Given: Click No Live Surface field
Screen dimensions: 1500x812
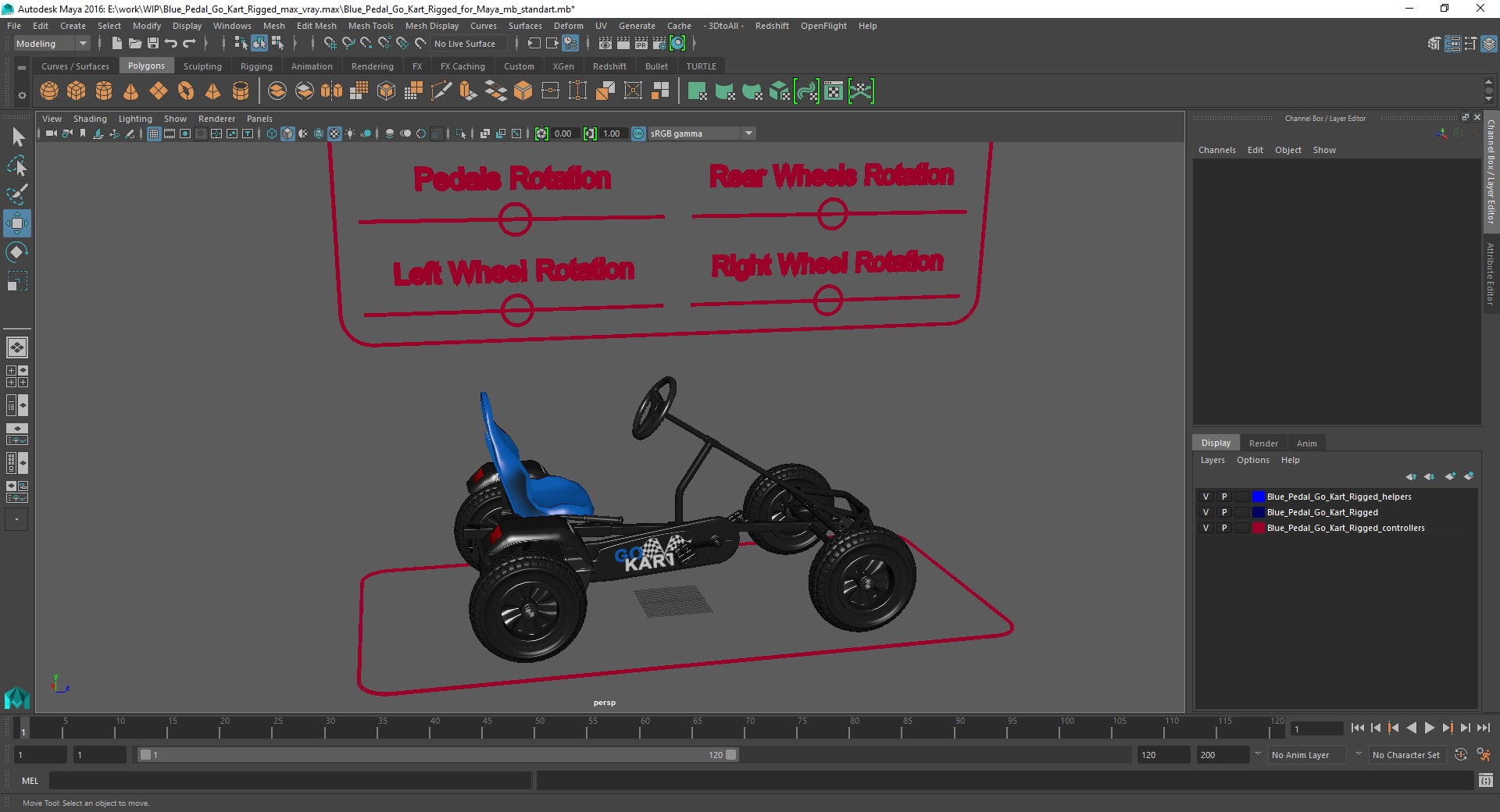Looking at the screenshot, I should [x=467, y=44].
